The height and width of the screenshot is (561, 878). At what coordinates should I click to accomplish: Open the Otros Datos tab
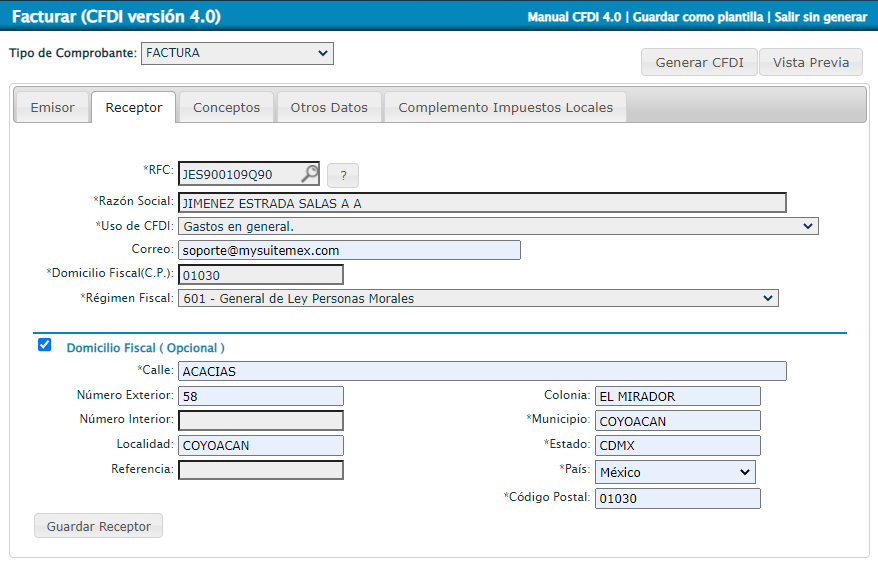coord(329,107)
